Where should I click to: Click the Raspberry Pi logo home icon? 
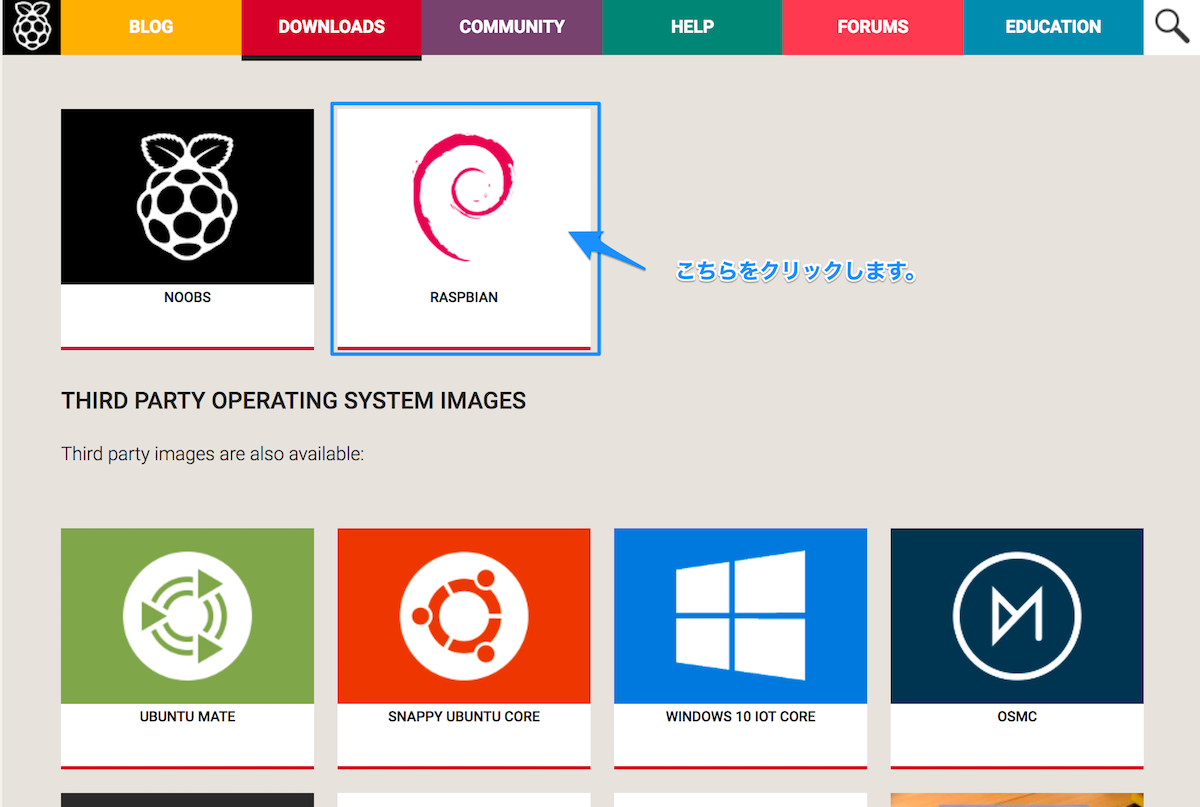click(x=31, y=27)
